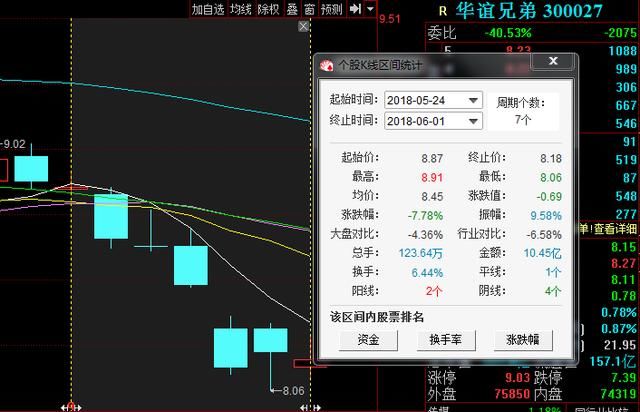Click the jump-to-end arrow icon in toolbar
Viewport: 640px width, 412px height.
[355, 9]
